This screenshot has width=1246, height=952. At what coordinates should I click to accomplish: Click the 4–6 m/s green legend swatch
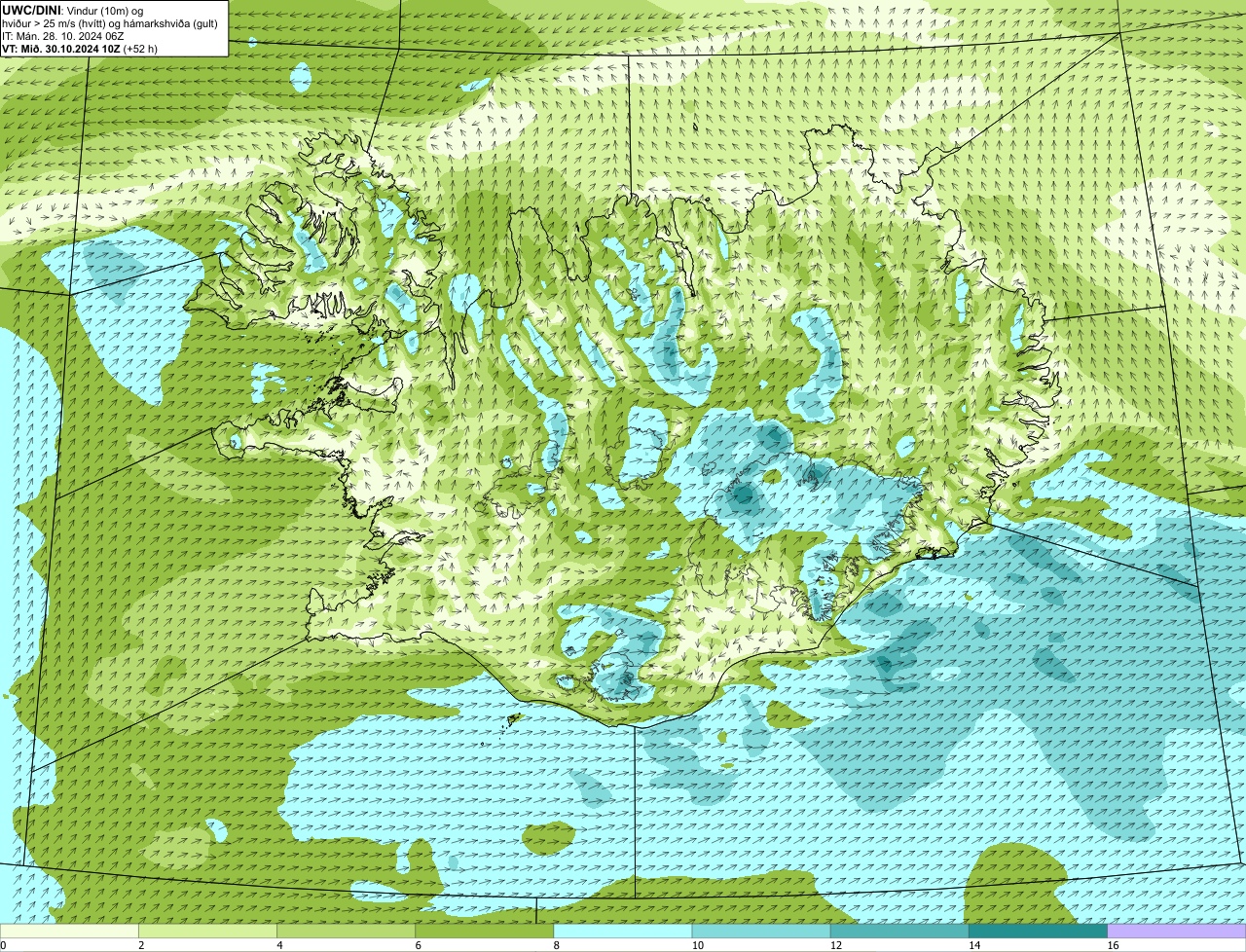click(347, 931)
